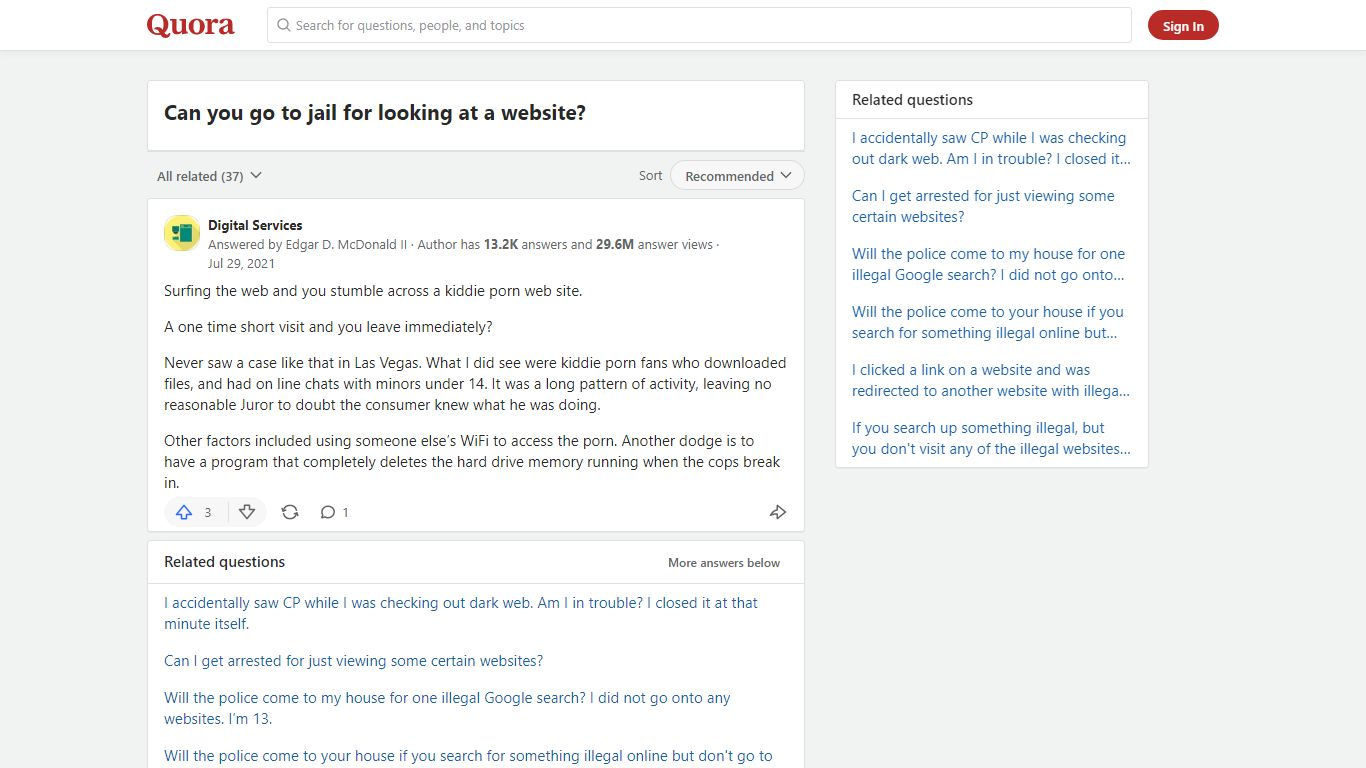Viewport: 1366px width, 768px height.
Task: Open lower link 'Will the police come to my house'
Action: click(x=447, y=708)
